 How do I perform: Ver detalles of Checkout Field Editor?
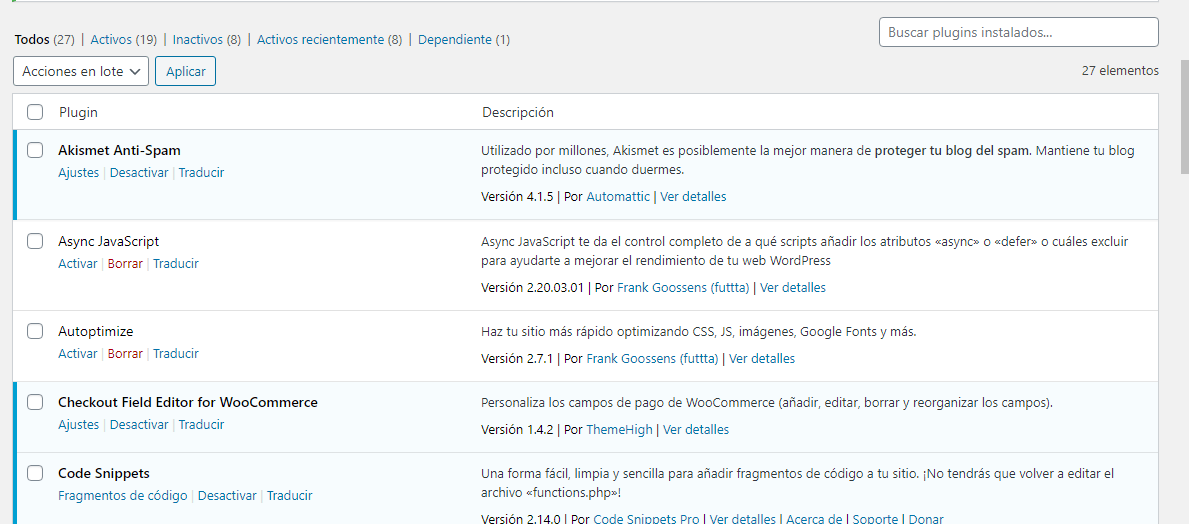[x=696, y=429]
